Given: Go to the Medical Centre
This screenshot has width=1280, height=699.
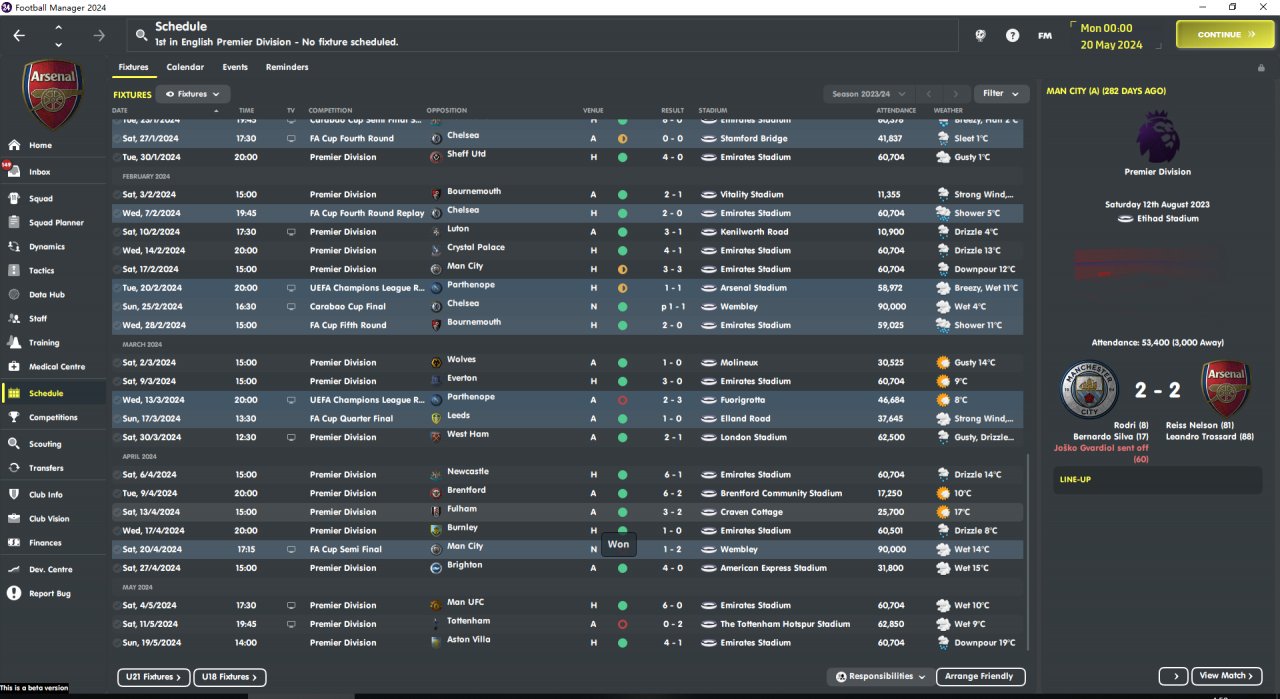Looking at the screenshot, I should pyautogui.click(x=56, y=367).
